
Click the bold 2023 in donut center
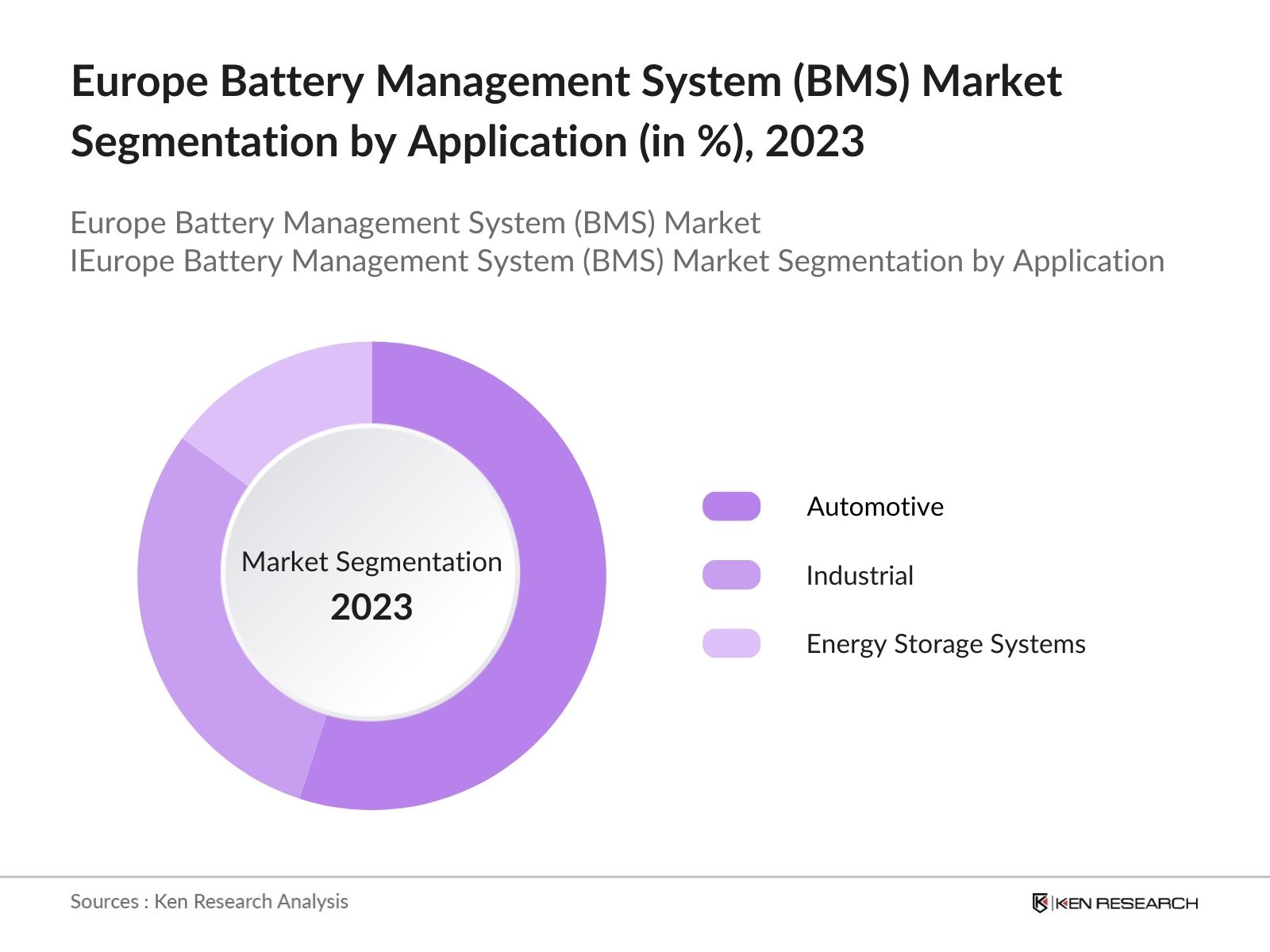[371, 608]
